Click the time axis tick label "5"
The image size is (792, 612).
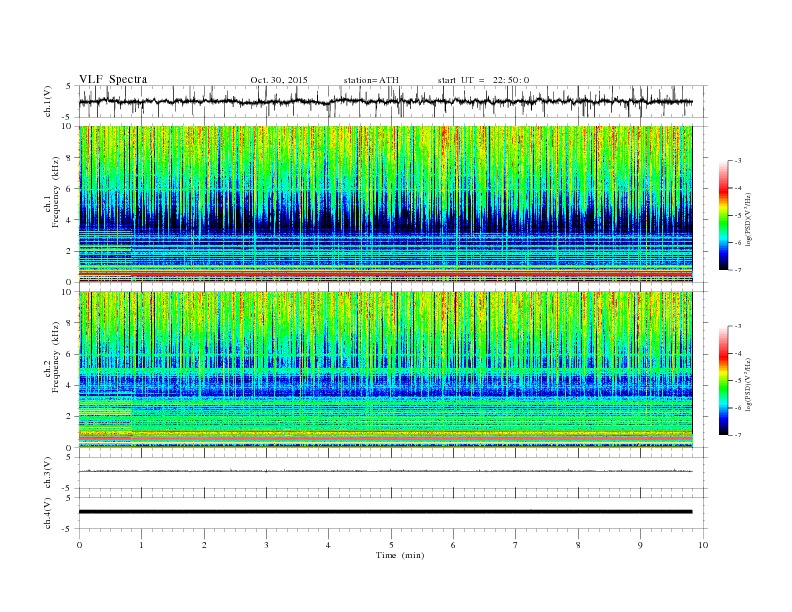pyautogui.click(x=391, y=545)
